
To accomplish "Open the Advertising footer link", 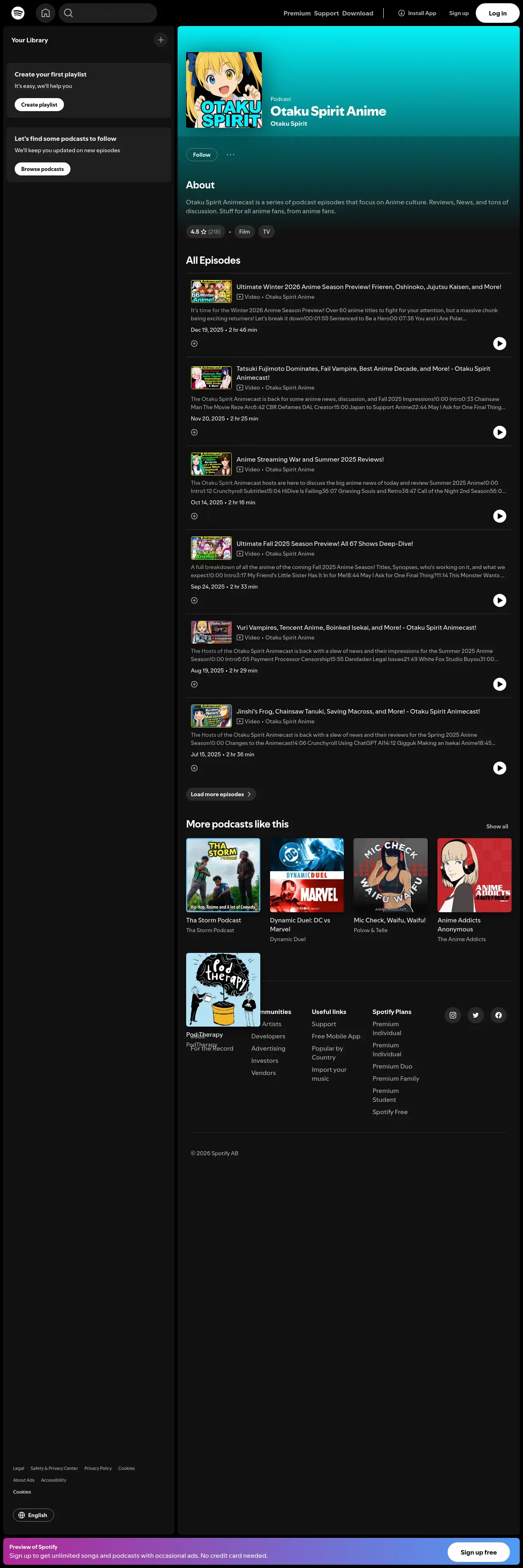I will pos(268,1048).
